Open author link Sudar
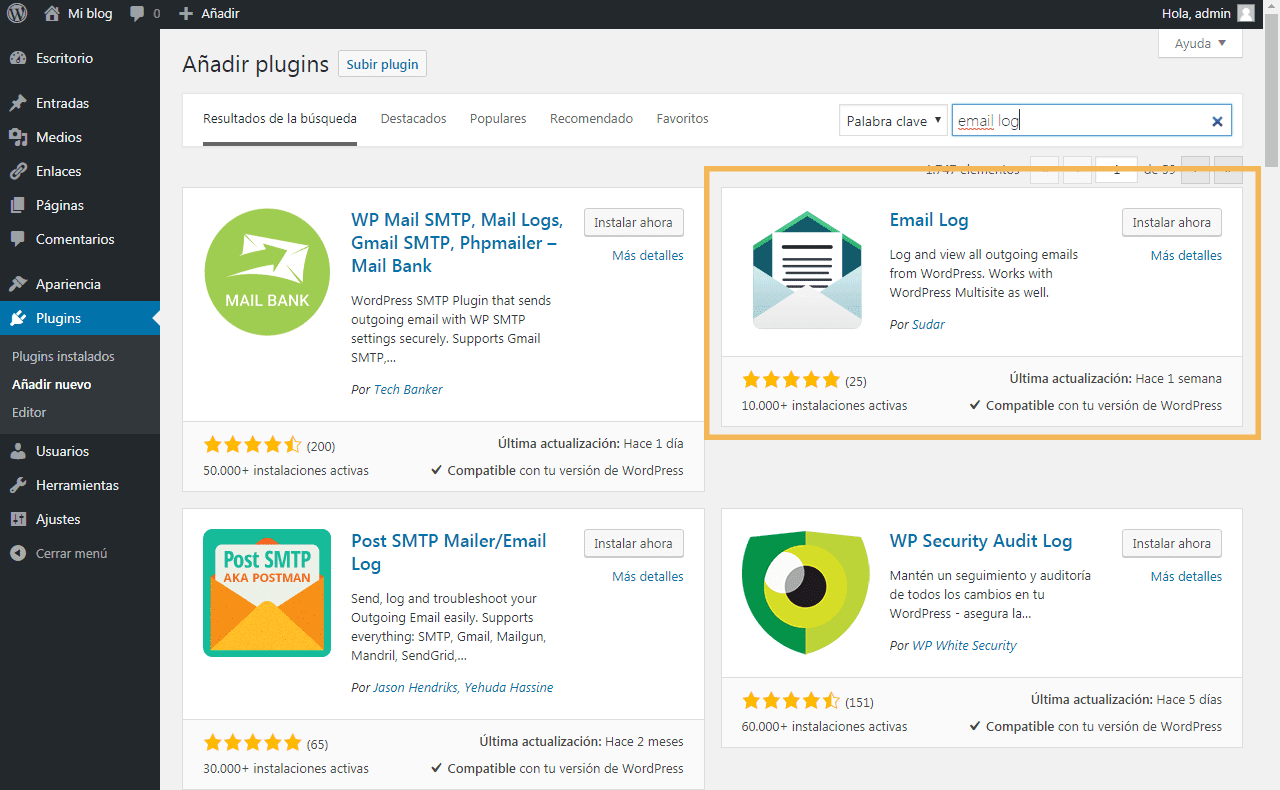This screenshot has height=790, width=1280. point(928,324)
